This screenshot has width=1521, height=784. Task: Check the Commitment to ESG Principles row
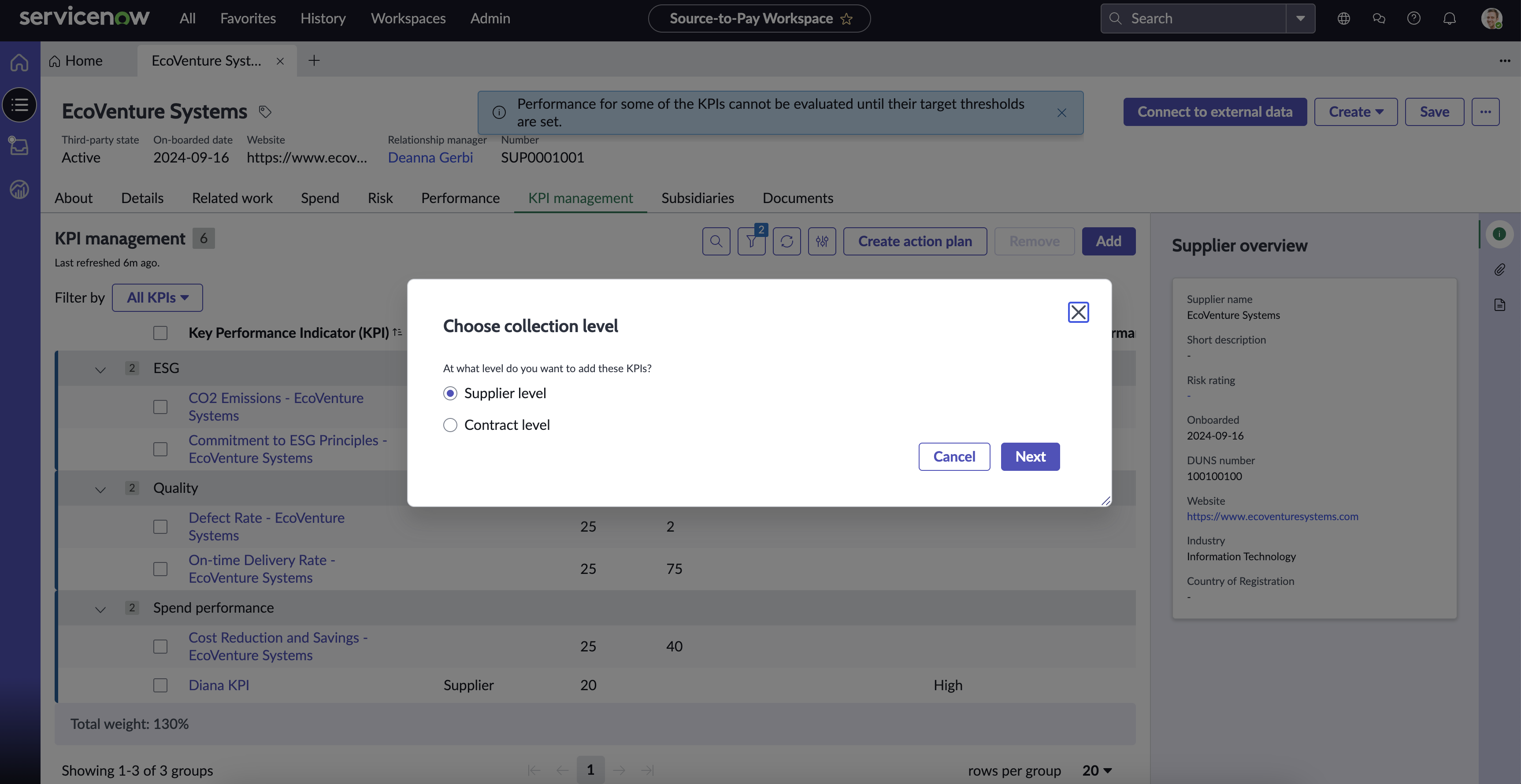160,449
